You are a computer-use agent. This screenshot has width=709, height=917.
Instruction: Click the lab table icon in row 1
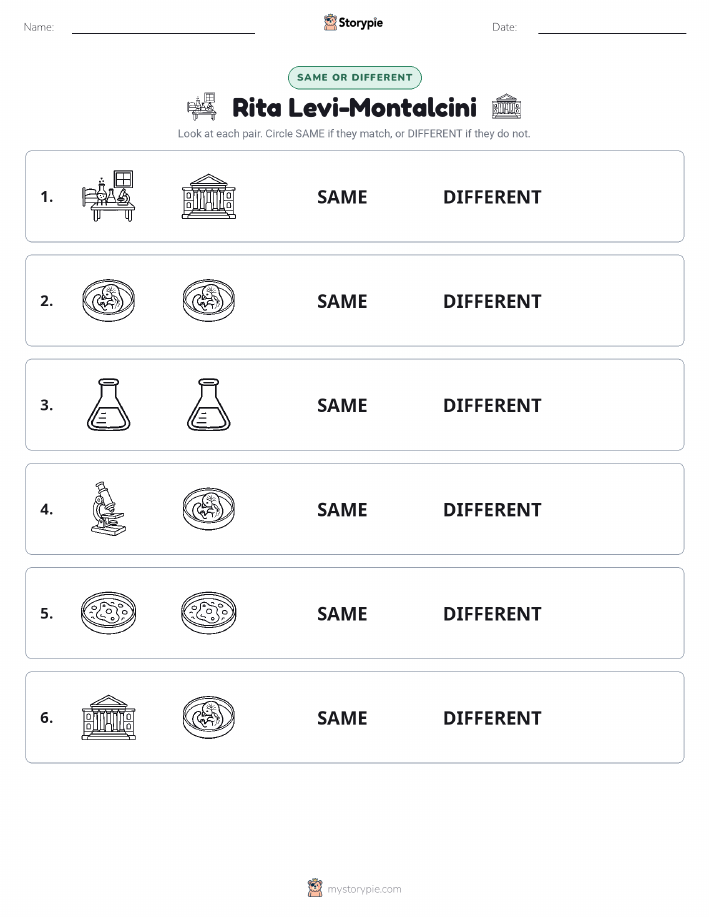[108, 196]
